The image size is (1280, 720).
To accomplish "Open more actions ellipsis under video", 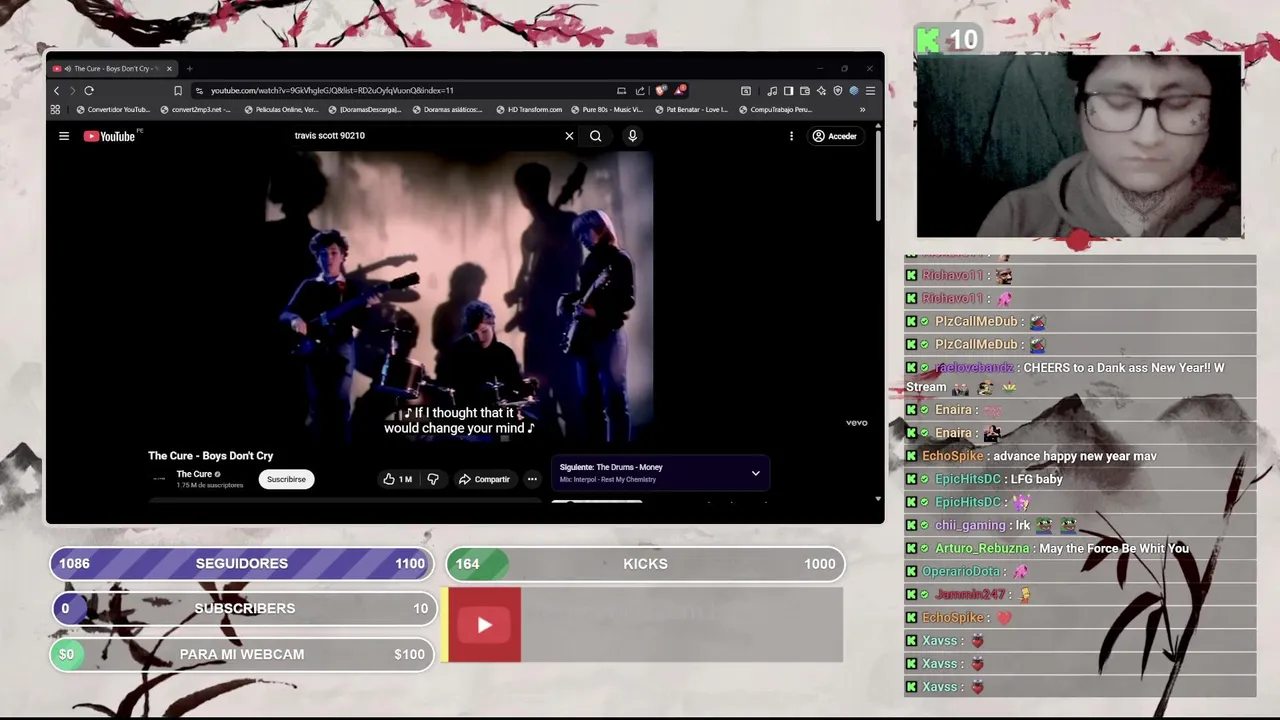I will [x=532, y=479].
